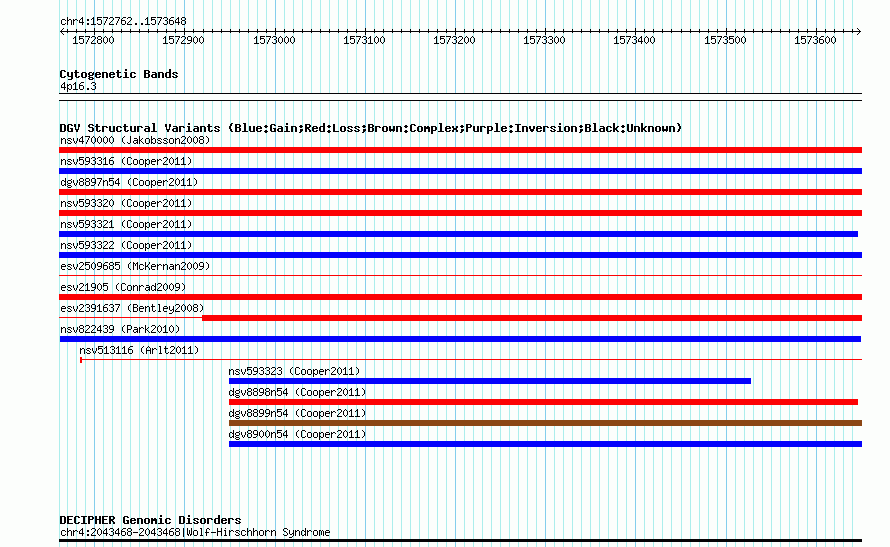Click ruler position 1573500

725,40
